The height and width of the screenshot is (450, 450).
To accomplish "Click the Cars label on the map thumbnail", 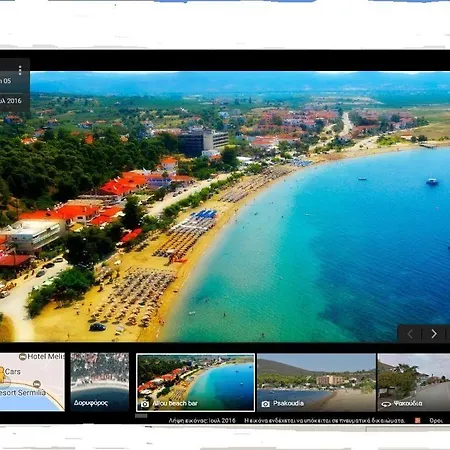I will (x=13, y=372).
